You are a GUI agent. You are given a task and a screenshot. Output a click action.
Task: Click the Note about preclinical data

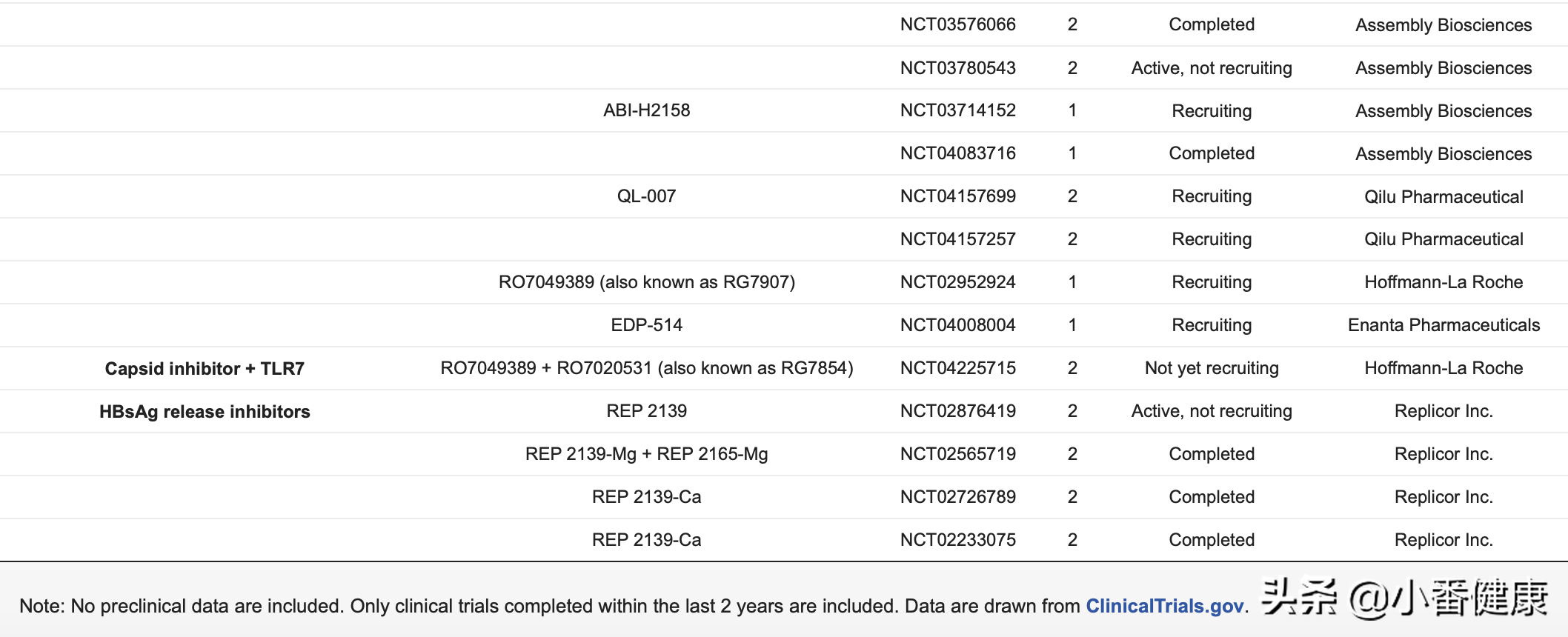click(548, 606)
